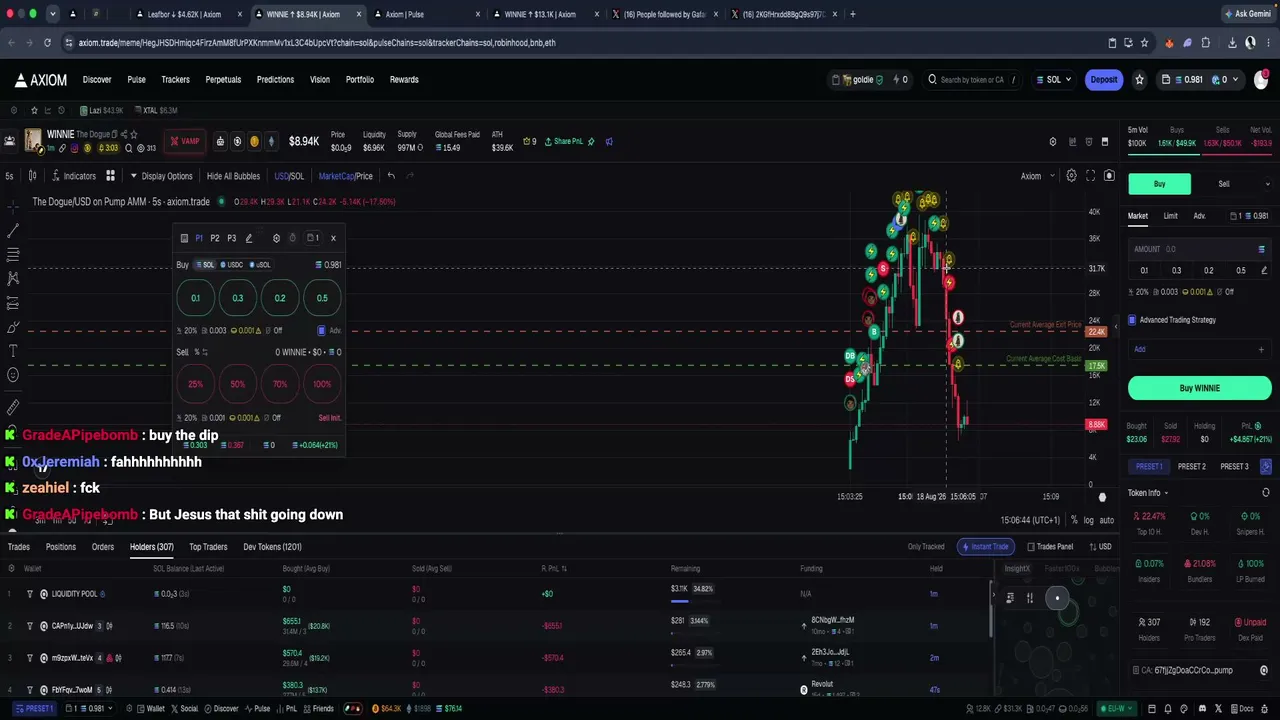Click the Deposit button
1280x720 pixels.
click(x=1104, y=80)
